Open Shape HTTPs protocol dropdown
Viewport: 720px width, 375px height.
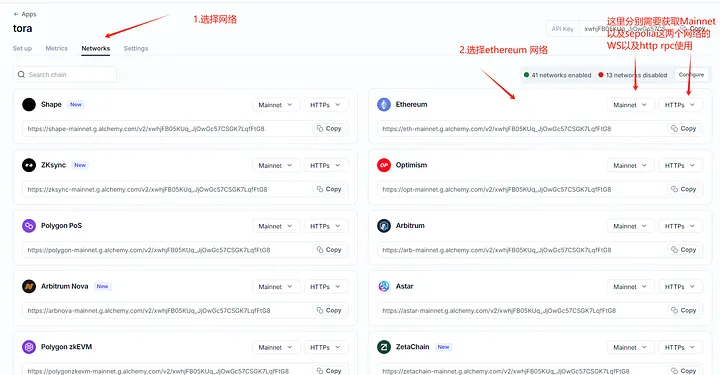(x=326, y=105)
